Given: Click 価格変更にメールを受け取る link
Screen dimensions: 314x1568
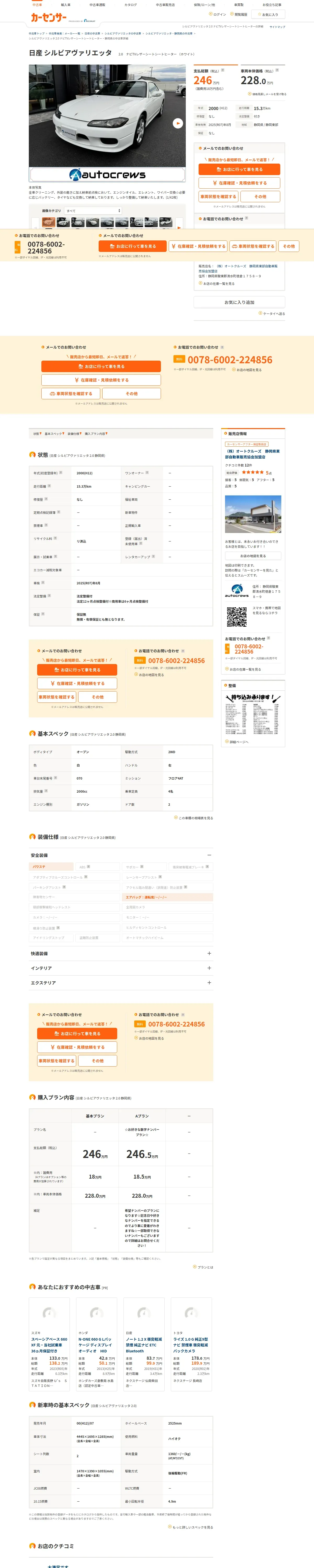Looking at the screenshot, I should (x=267, y=94).
